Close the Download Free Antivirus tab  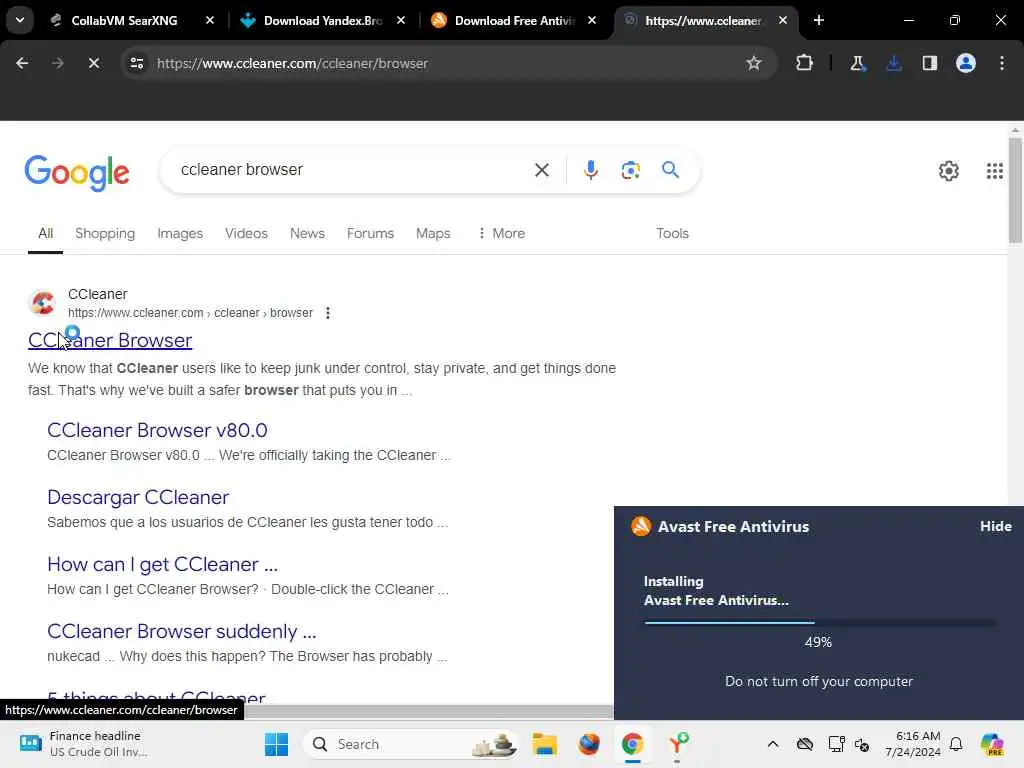592,20
